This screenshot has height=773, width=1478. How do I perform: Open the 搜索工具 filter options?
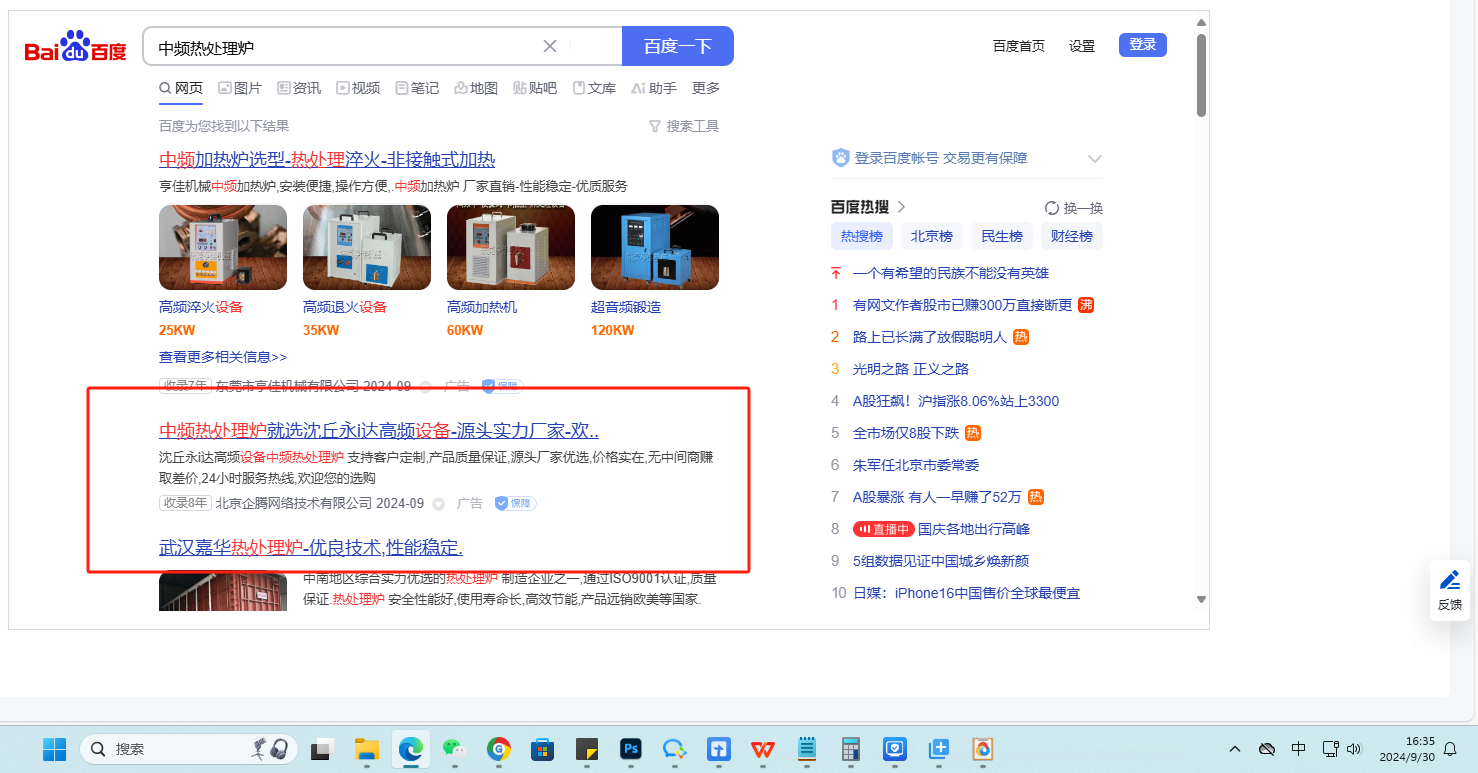(x=684, y=126)
